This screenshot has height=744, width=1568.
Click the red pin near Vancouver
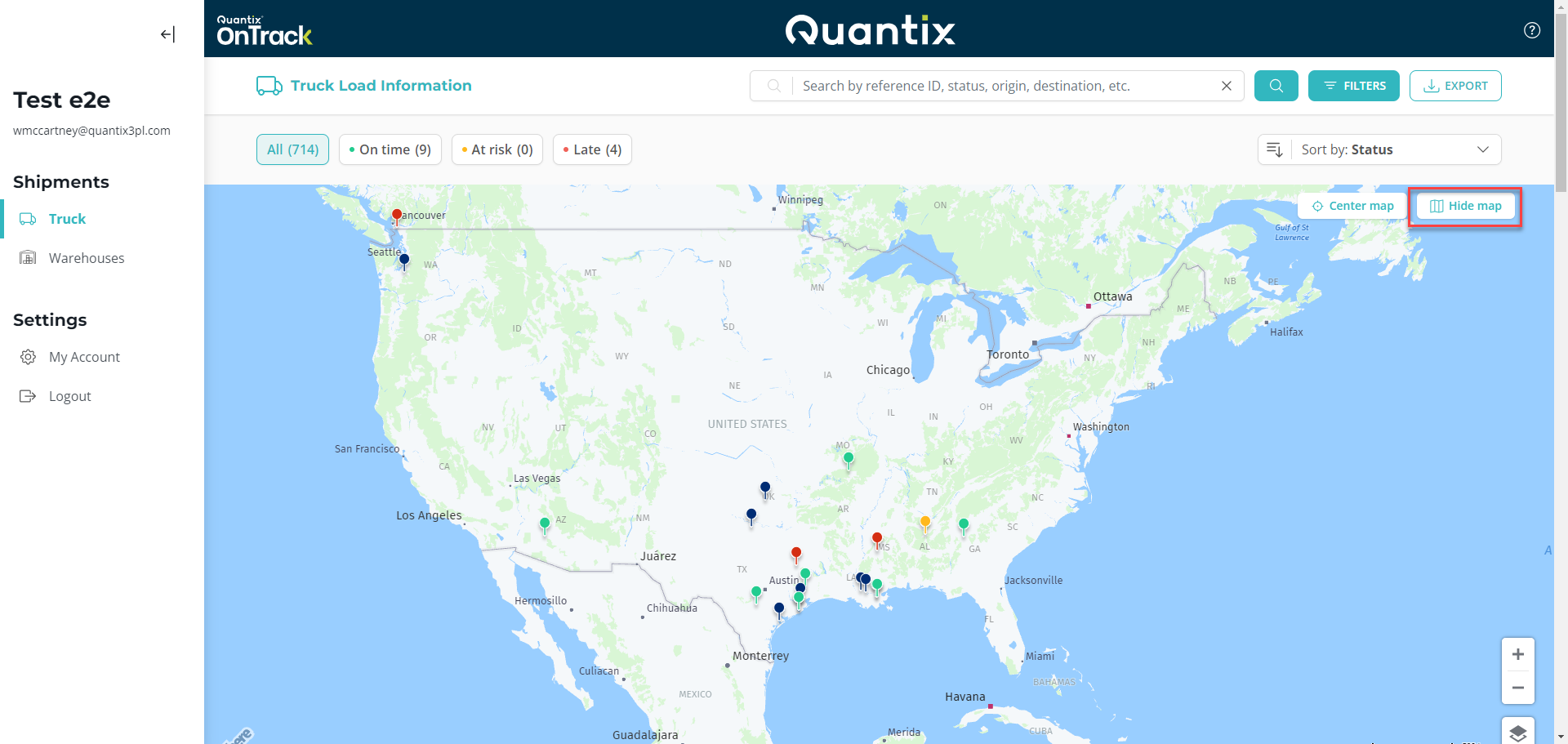click(x=396, y=216)
